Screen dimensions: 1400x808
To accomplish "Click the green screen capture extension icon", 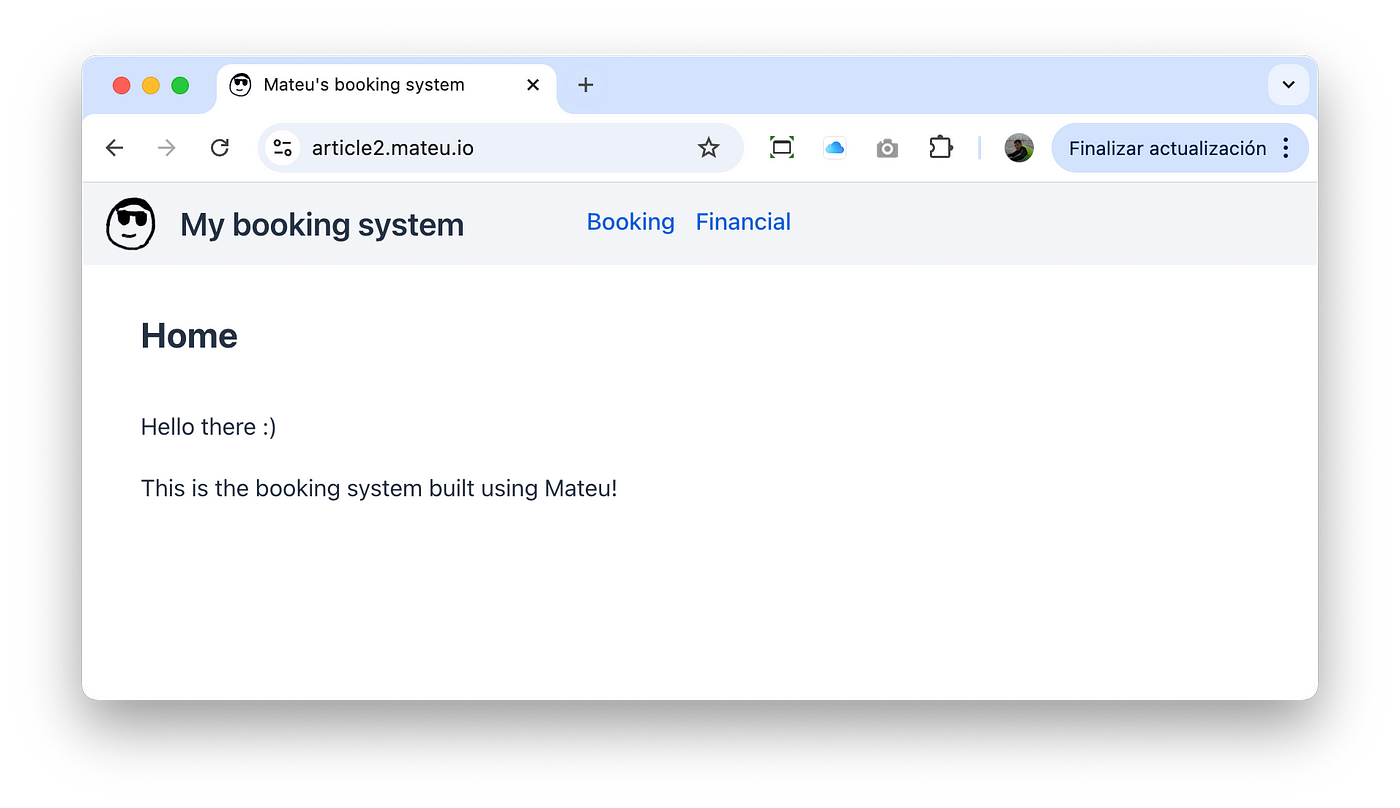I will 782,148.
